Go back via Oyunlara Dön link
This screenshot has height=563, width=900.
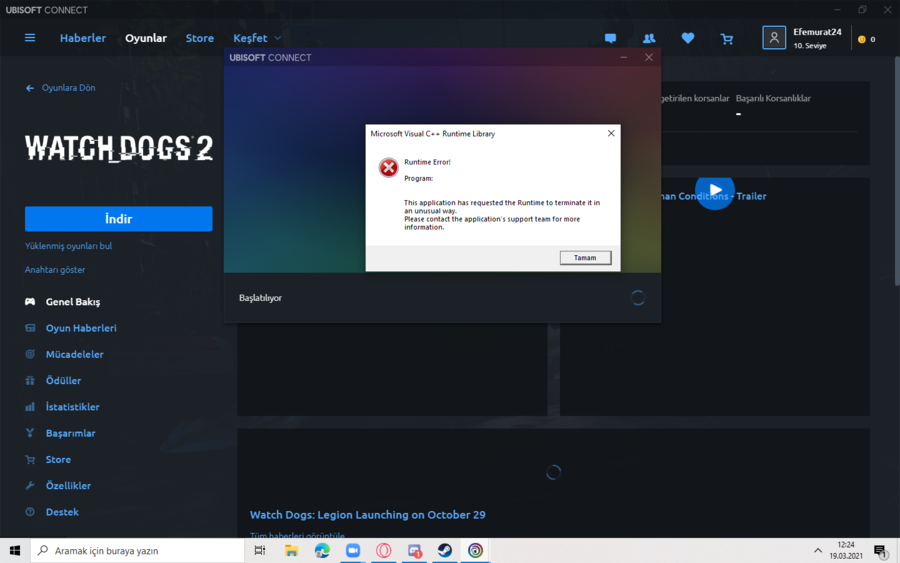[x=60, y=88]
